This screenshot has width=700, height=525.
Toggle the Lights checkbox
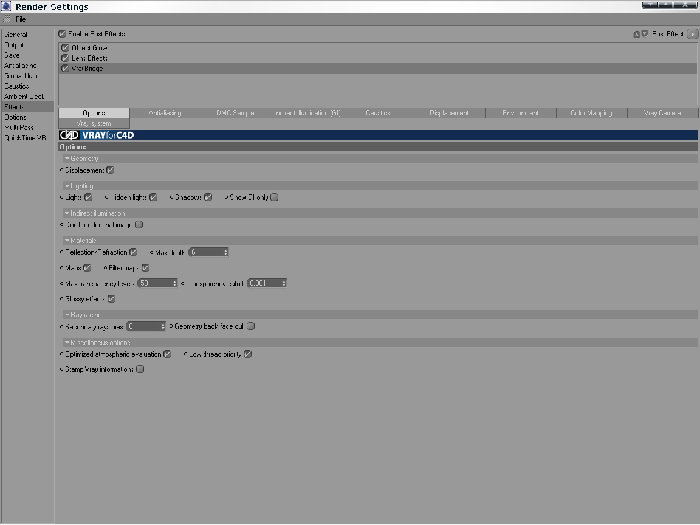coord(88,197)
